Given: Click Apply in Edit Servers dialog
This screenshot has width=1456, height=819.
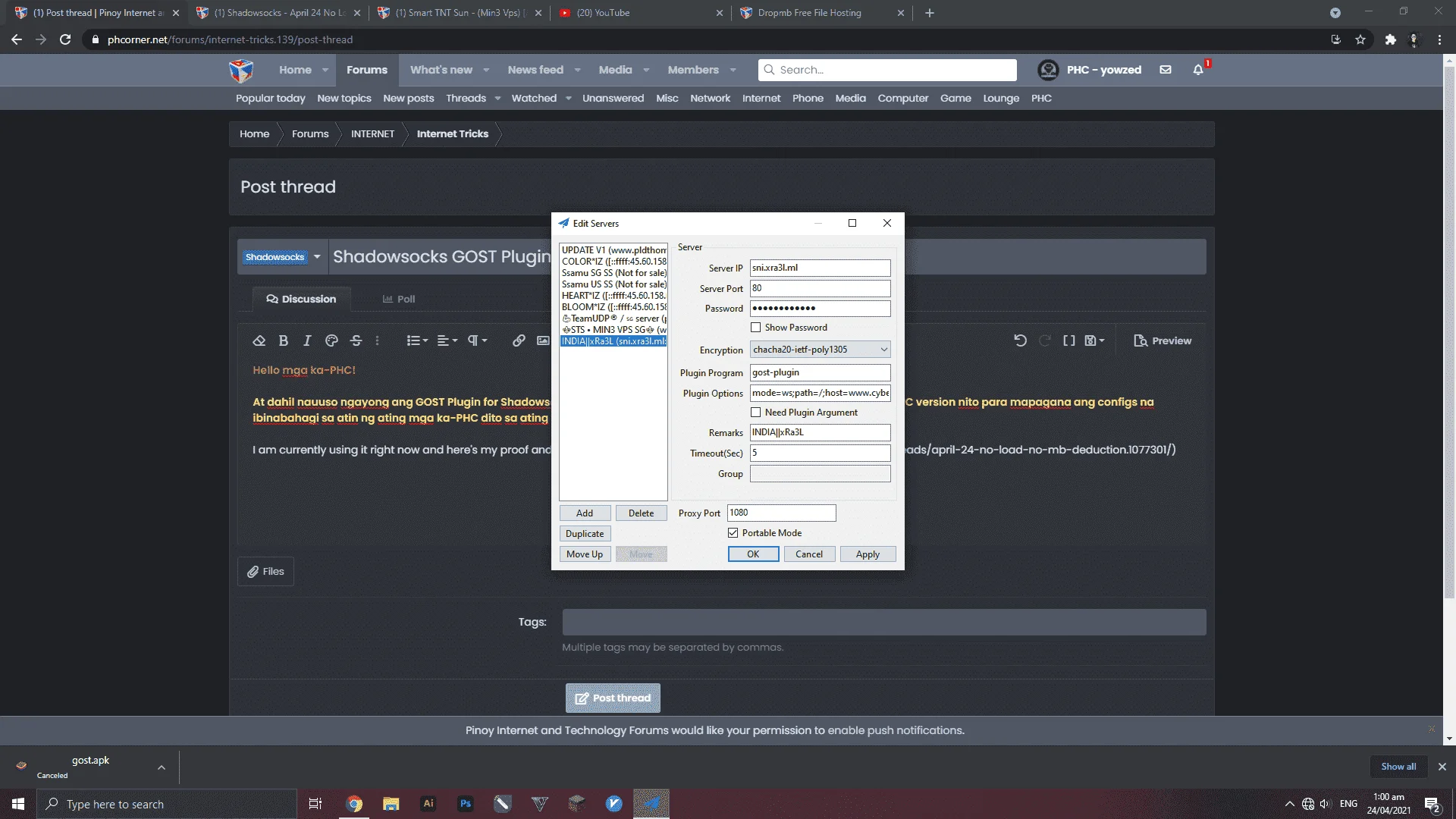Looking at the screenshot, I should [868, 554].
